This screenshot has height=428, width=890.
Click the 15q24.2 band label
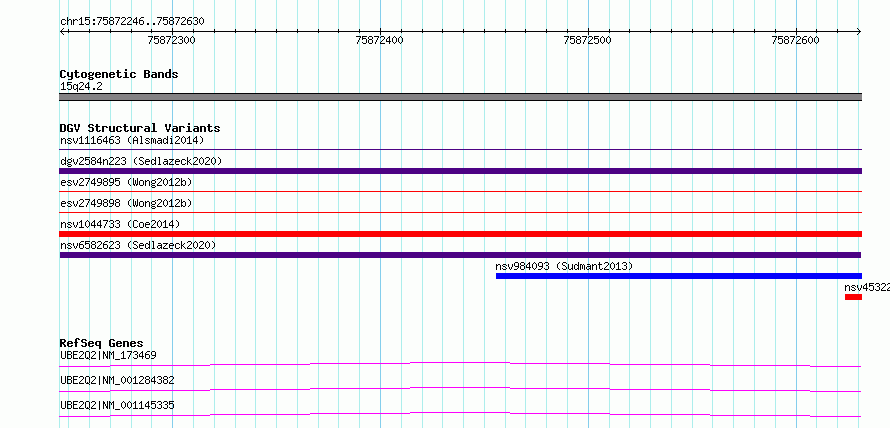(x=81, y=87)
